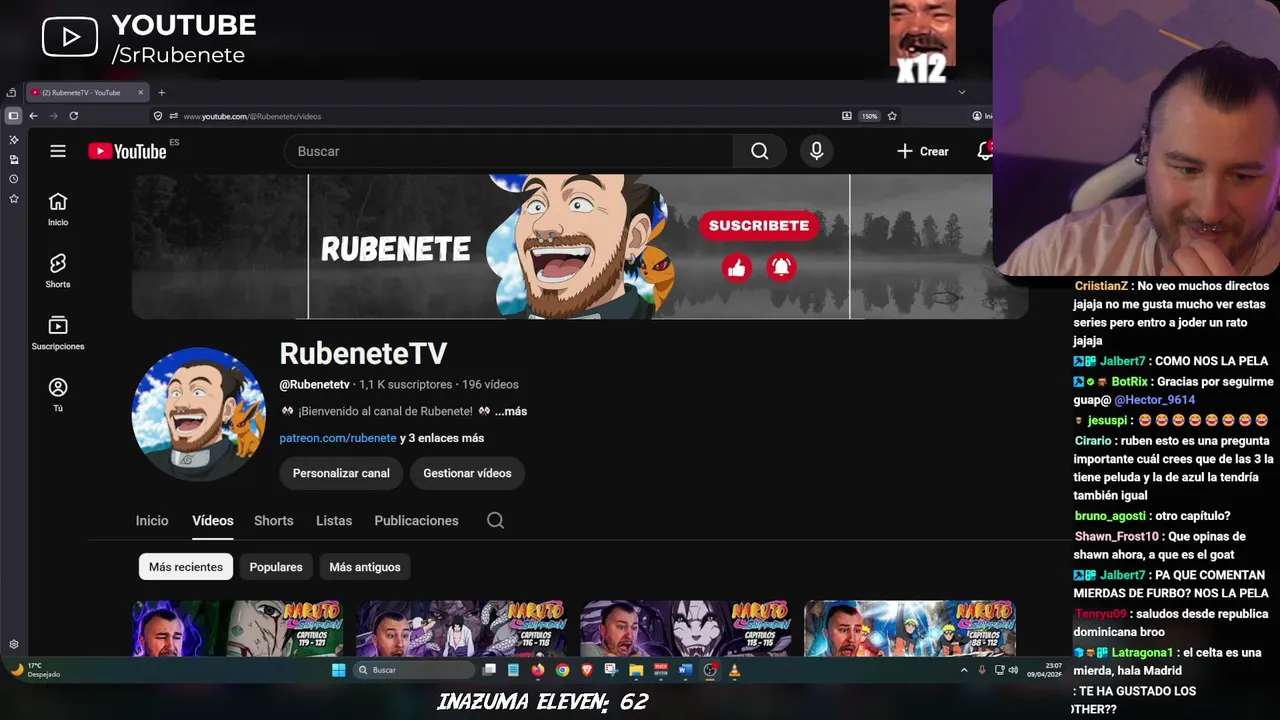Switch to the Shorts channel tab
This screenshot has height=720, width=1280.
pos(274,520)
